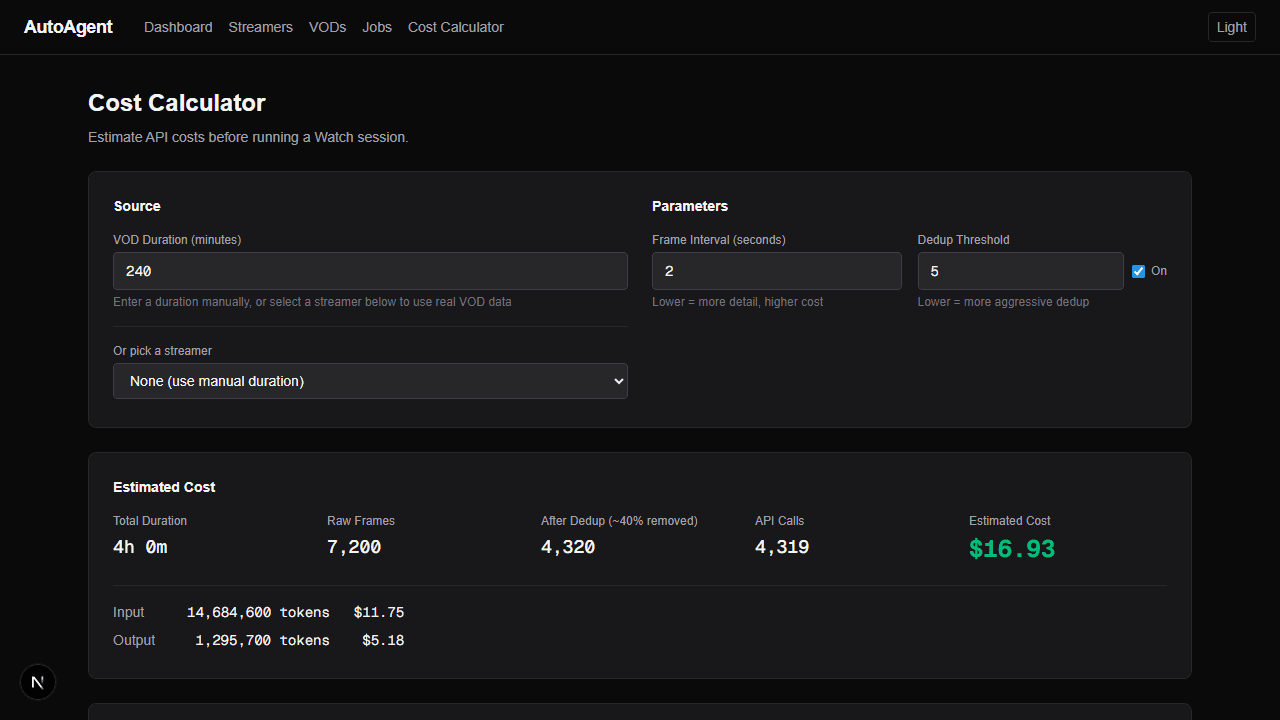Click the Parameters section heading

click(690, 206)
